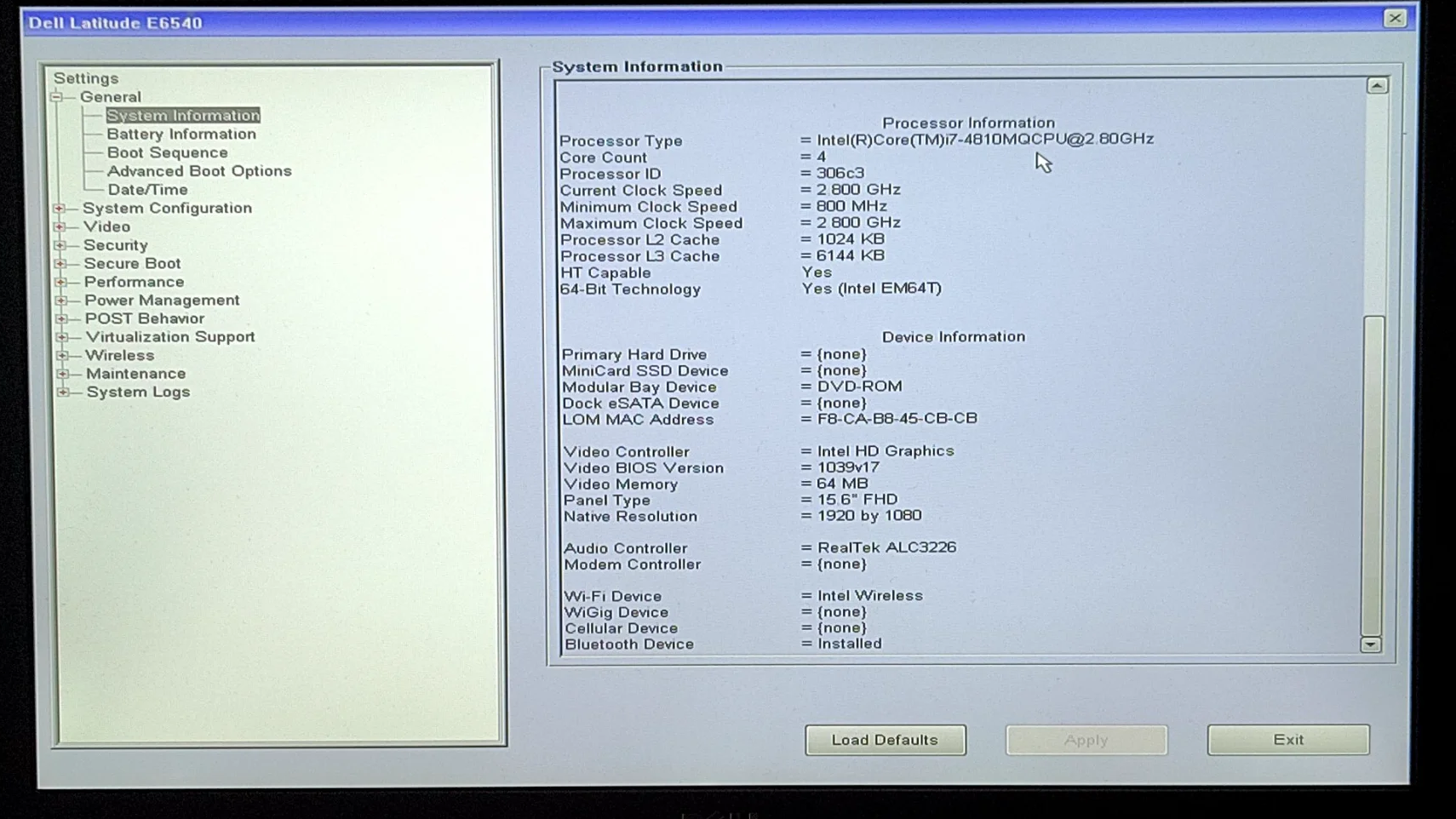The width and height of the screenshot is (1456, 819).
Task: Click the Bluetooth Device Installed value
Action: pyautogui.click(x=850, y=644)
